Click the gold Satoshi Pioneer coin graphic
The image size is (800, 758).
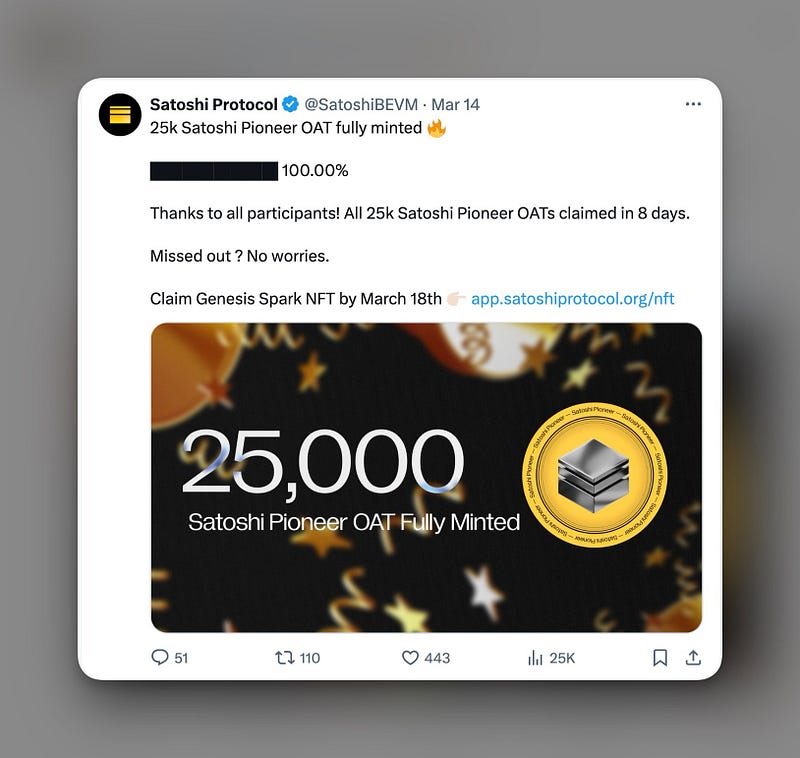coord(595,475)
